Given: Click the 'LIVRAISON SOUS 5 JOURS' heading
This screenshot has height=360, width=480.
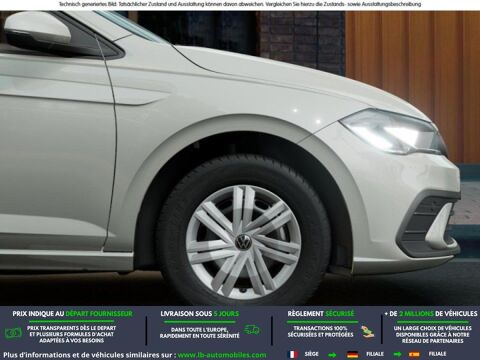Looking at the screenshot, I should [x=200, y=314].
